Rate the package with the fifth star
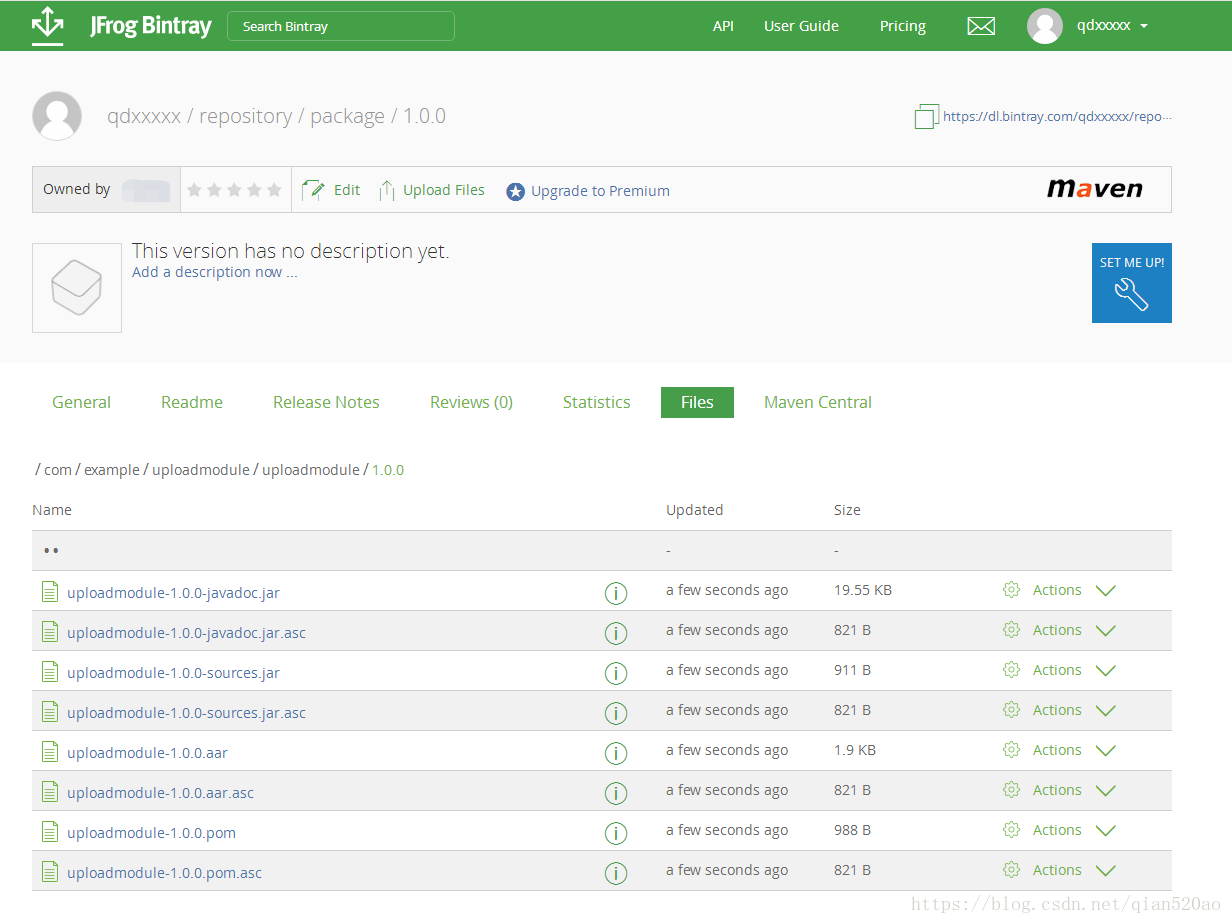1232x924 pixels. pos(274,189)
